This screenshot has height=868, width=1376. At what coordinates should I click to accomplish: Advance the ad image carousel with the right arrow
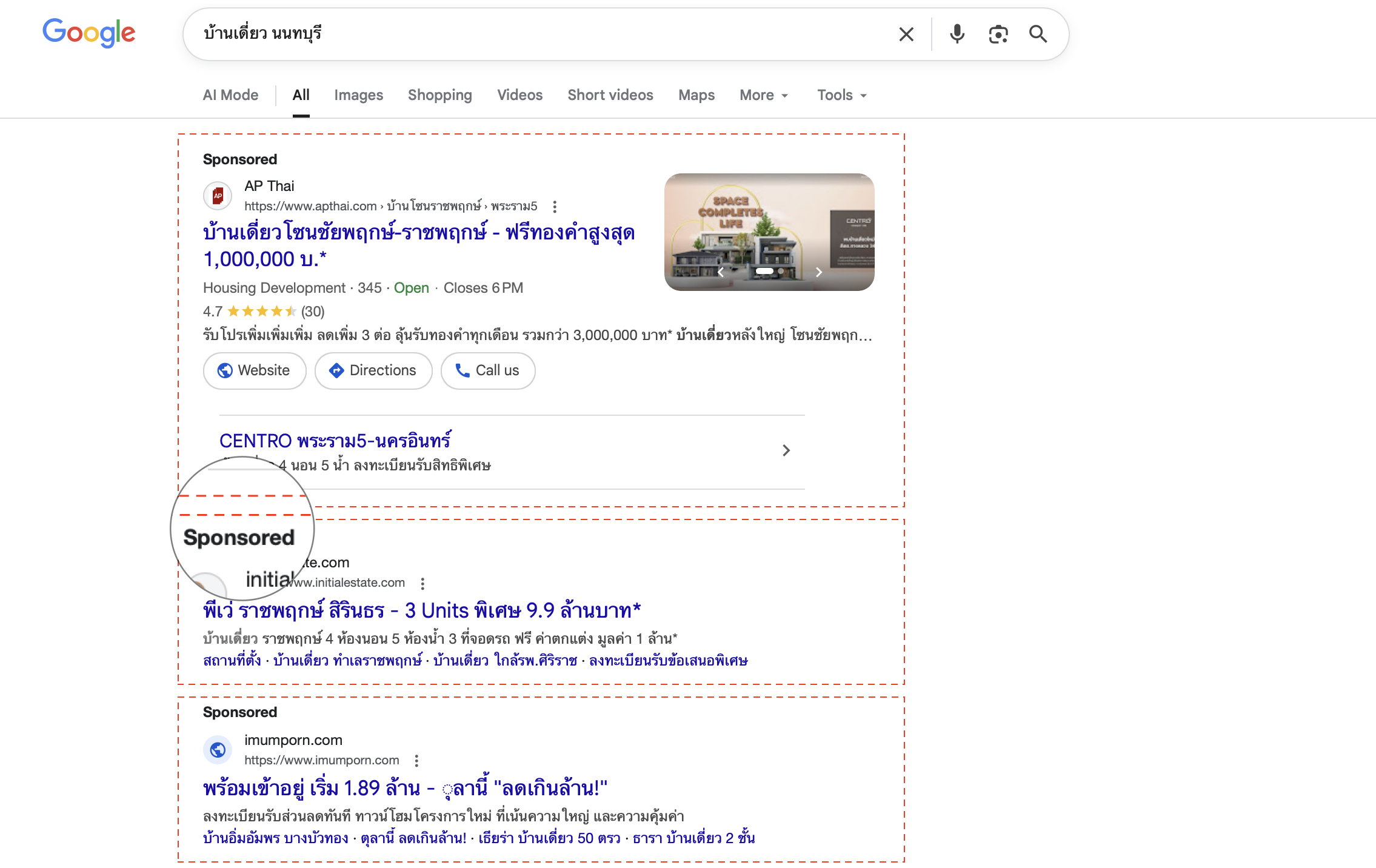pos(818,273)
